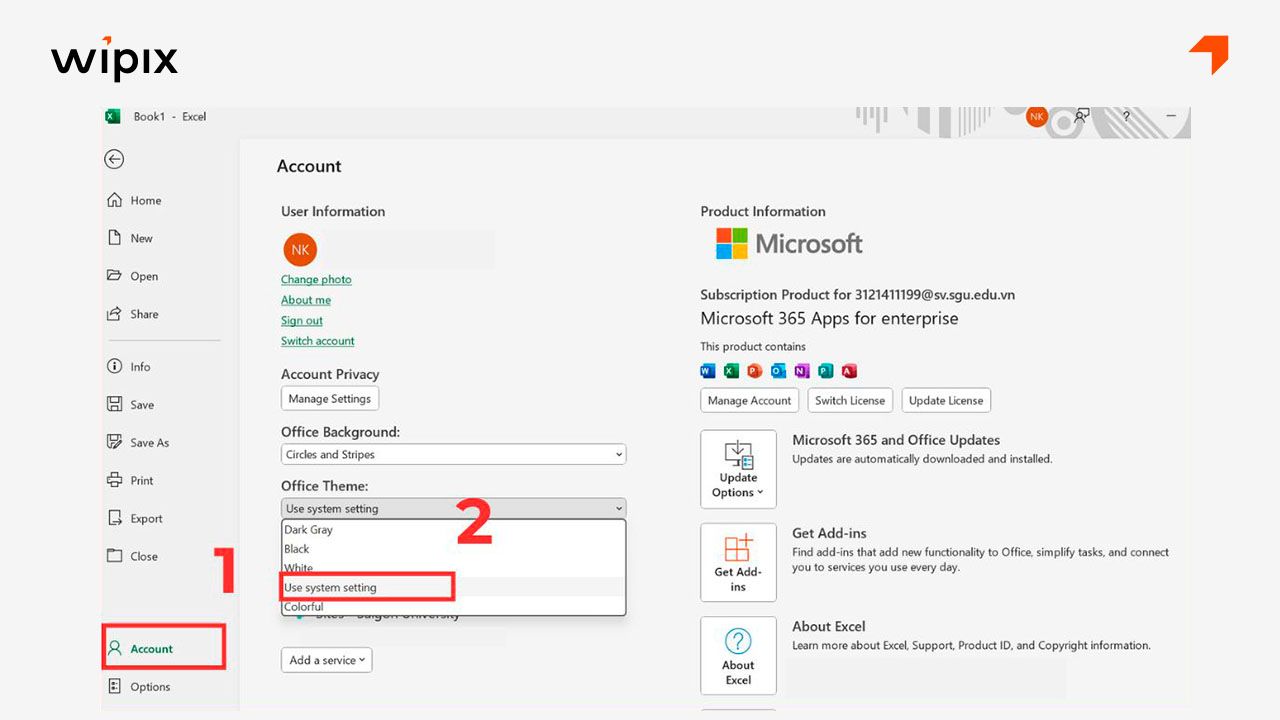Click the Excel app icon in title bar
The height and width of the screenshot is (720, 1280).
113,117
